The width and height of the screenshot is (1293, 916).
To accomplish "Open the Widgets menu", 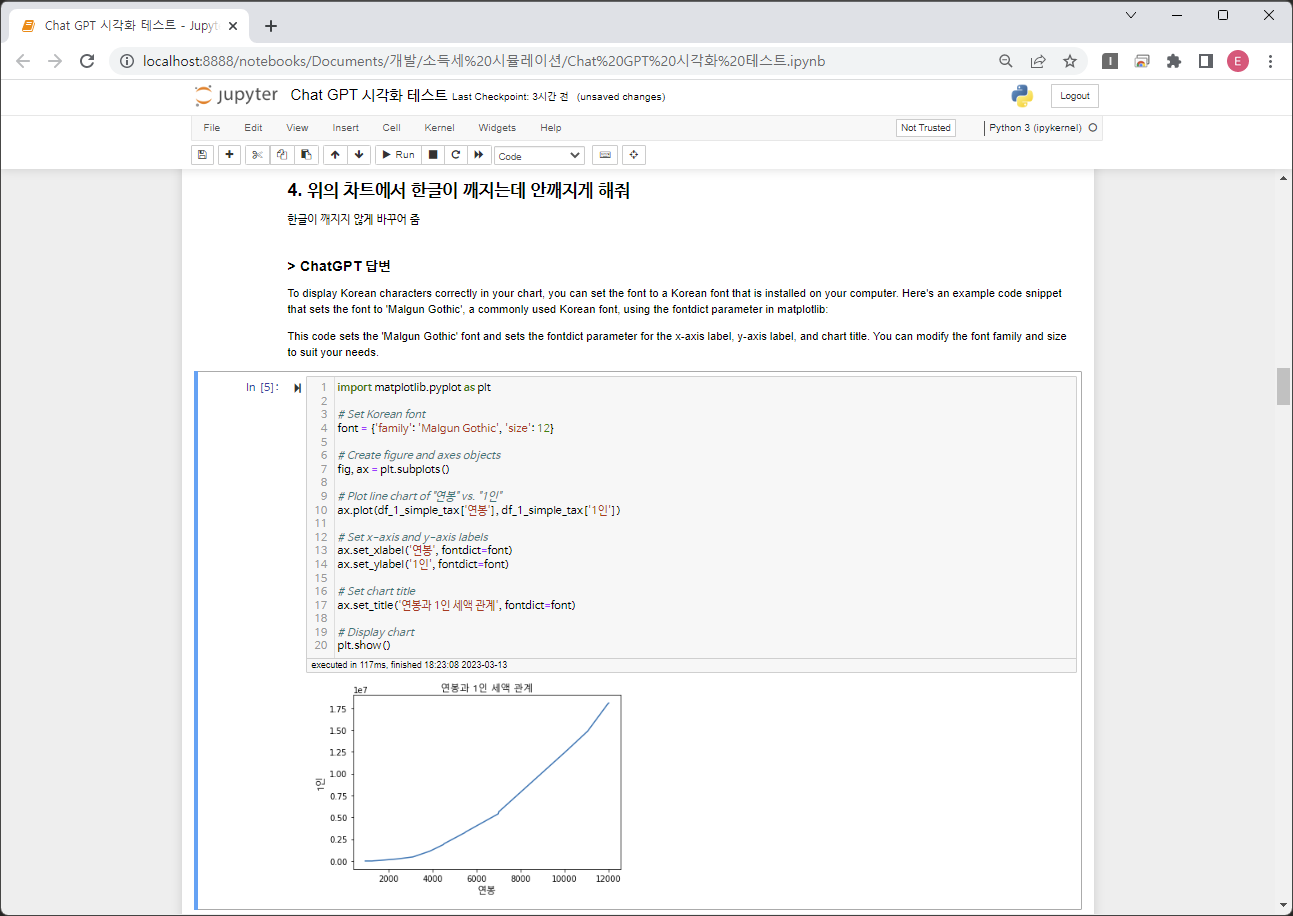I will pos(497,128).
